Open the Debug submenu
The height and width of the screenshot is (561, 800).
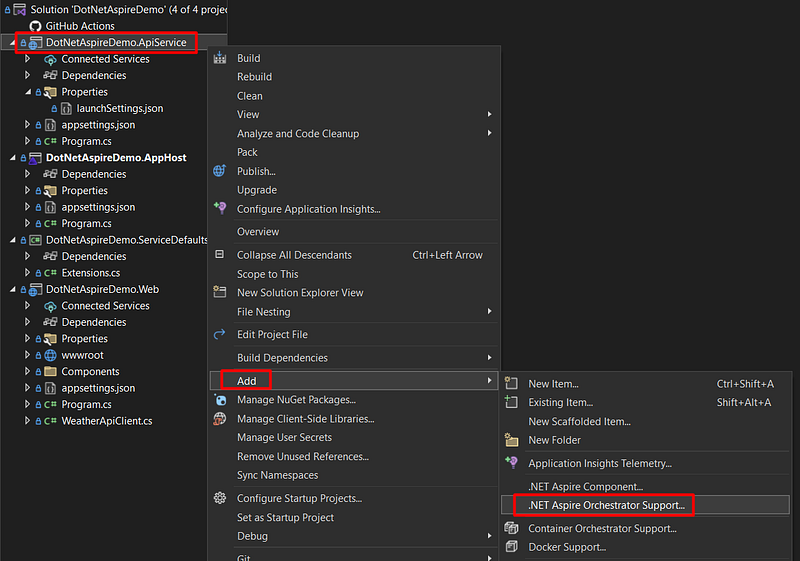354,536
